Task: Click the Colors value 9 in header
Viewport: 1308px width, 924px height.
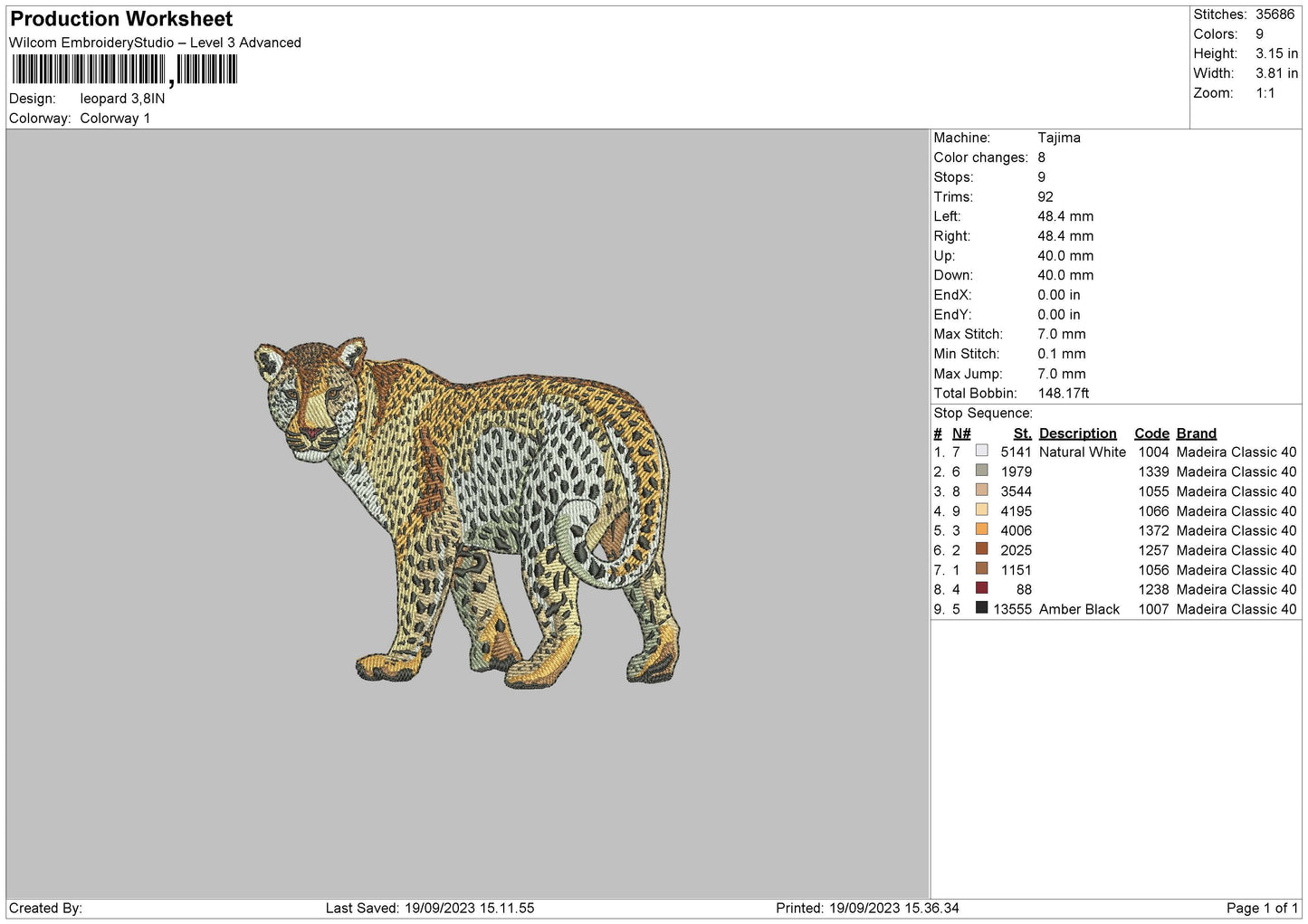Action: [1259, 34]
